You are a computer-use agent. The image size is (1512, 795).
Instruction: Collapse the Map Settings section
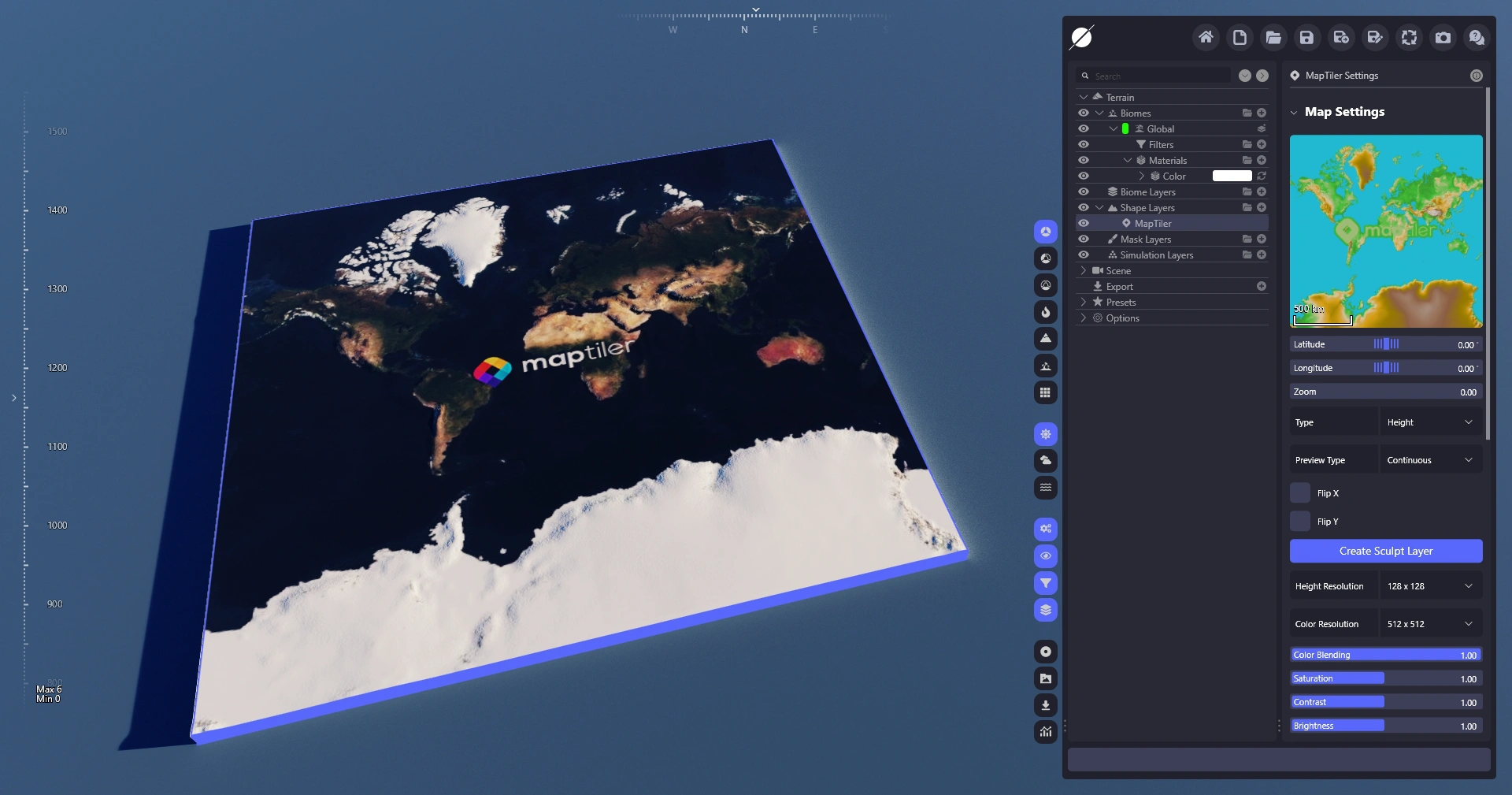(1294, 113)
